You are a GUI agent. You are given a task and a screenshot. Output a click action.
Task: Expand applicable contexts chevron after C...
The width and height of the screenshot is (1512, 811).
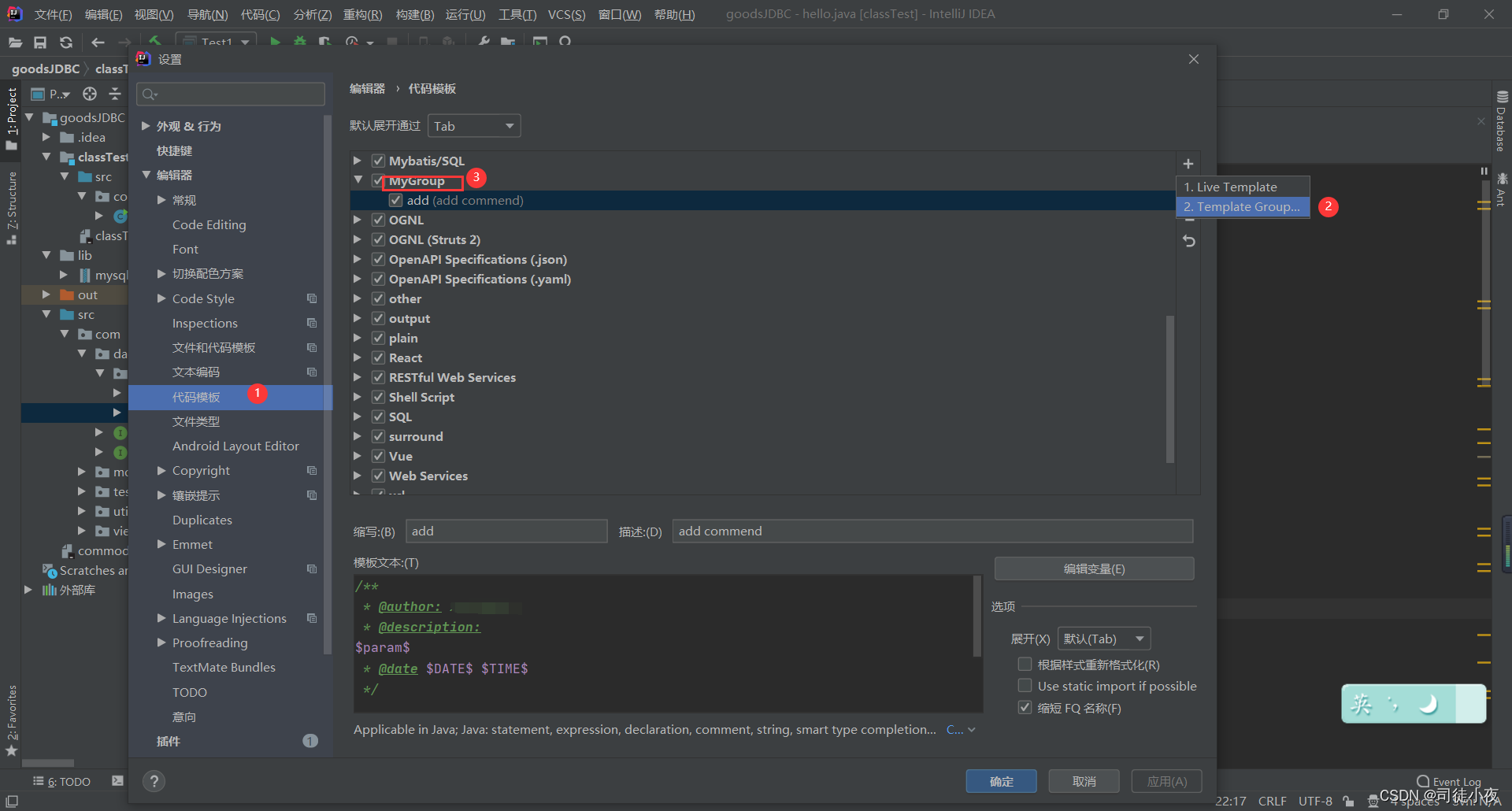[x=971, y=730]
